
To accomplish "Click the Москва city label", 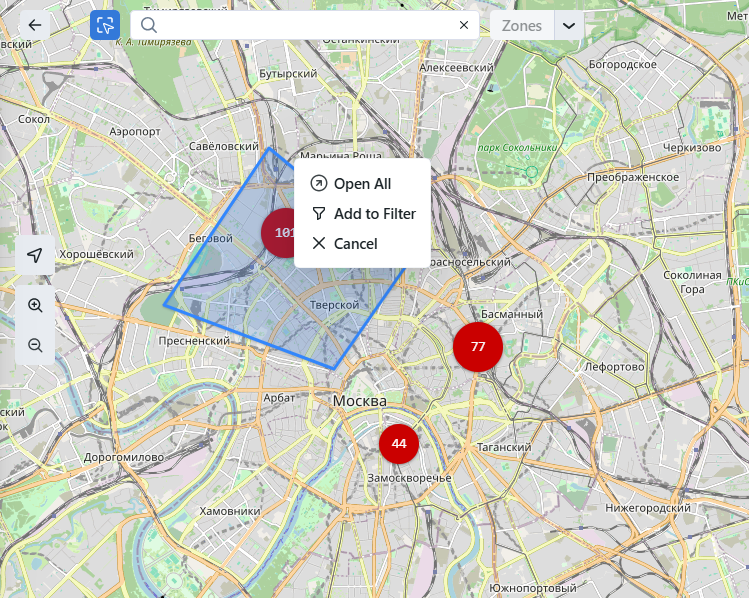I will [359, 401].
